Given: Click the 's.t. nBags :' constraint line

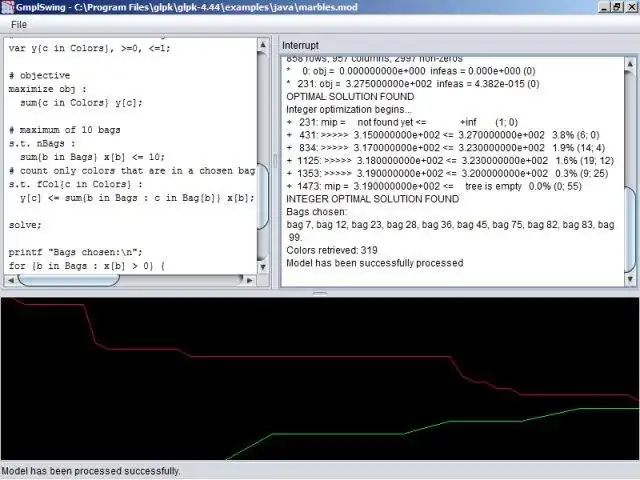Looking at the screenshot, I should (42, 143).
